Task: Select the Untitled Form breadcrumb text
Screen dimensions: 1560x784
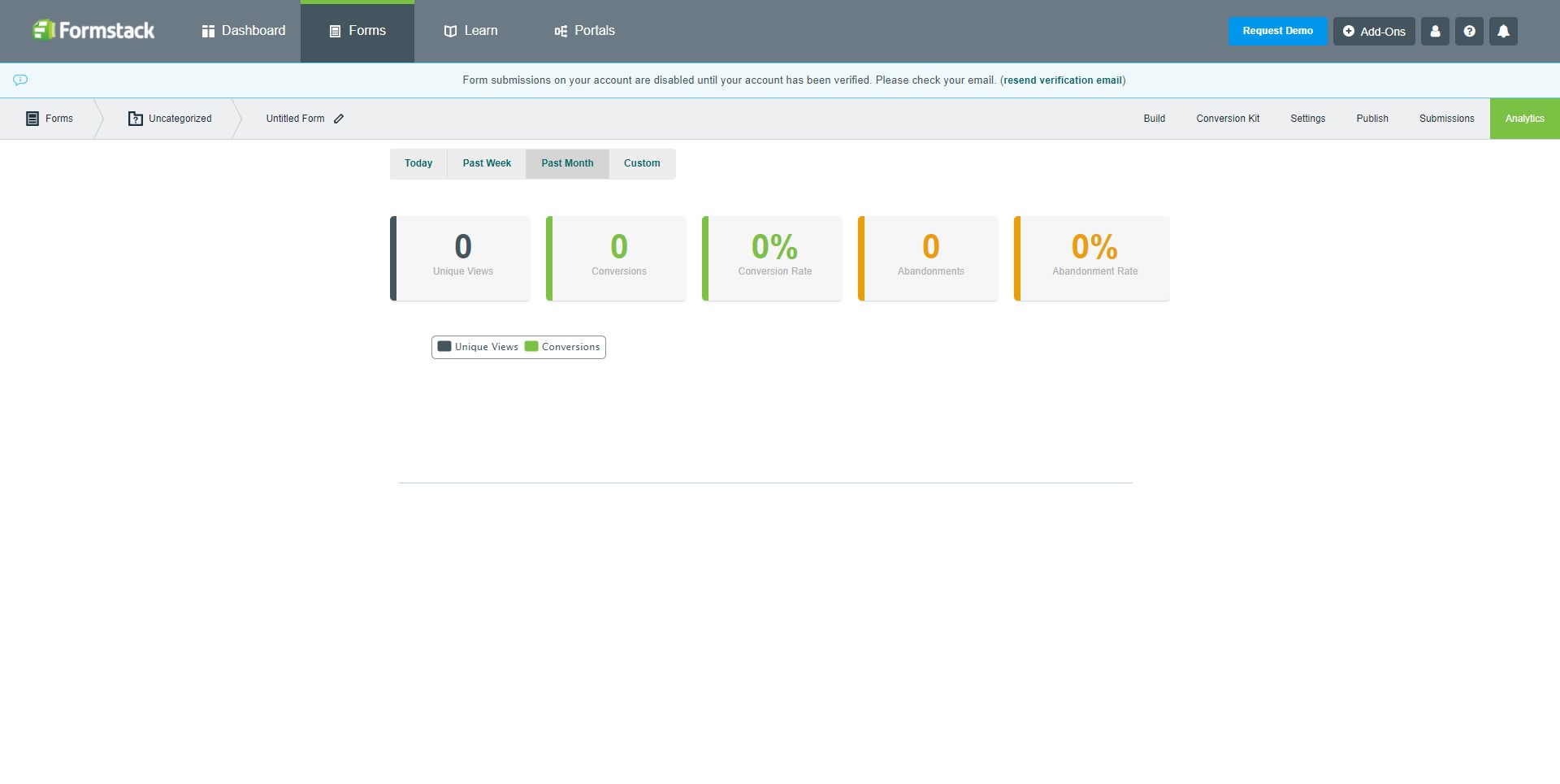Action: click(x=295, y=119)
